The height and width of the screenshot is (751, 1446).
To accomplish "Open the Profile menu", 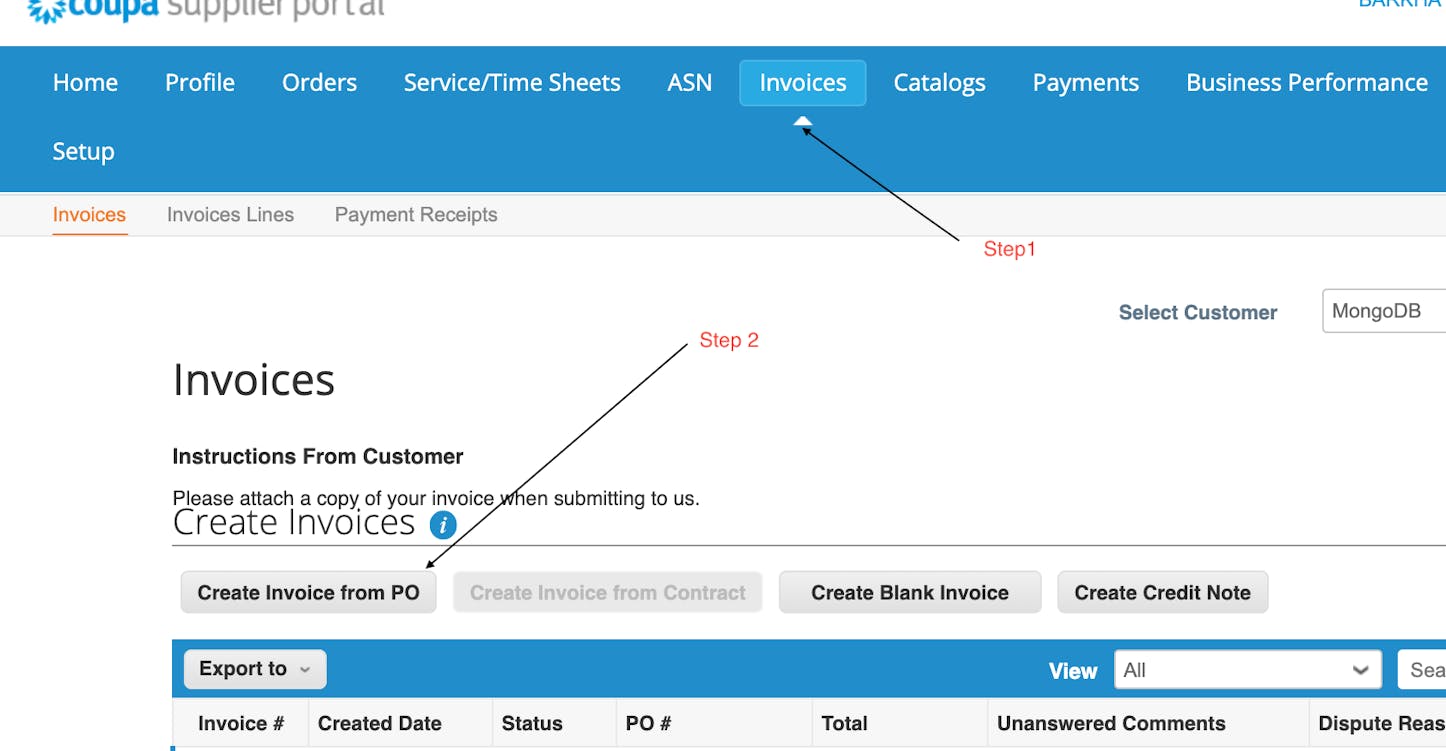I will click(199, 82).
